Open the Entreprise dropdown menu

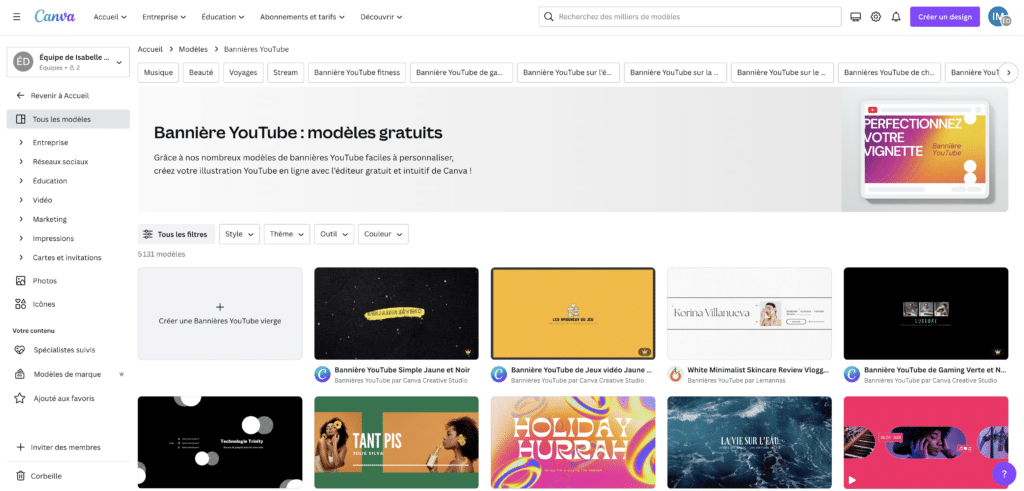pos(164,17)
